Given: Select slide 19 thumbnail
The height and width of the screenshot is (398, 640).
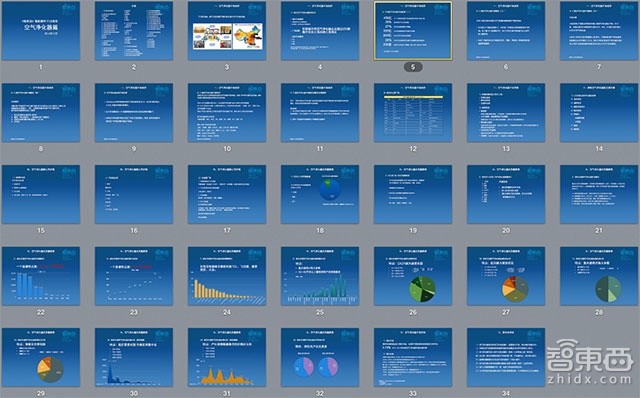Looking at the screenshot, I should tap(413, 194).
